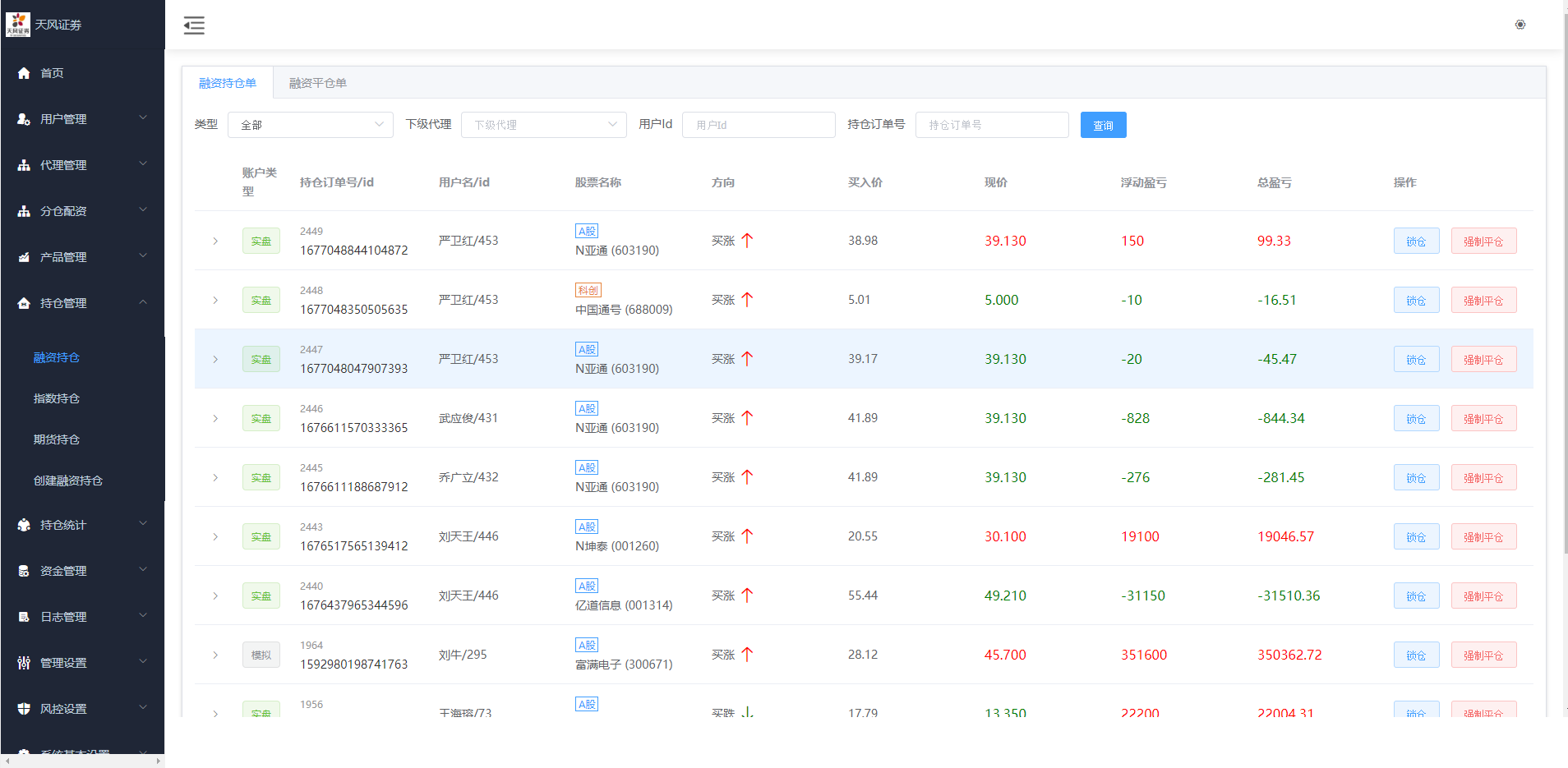Click 强制平仓 for order 2448

point(1483,300)
